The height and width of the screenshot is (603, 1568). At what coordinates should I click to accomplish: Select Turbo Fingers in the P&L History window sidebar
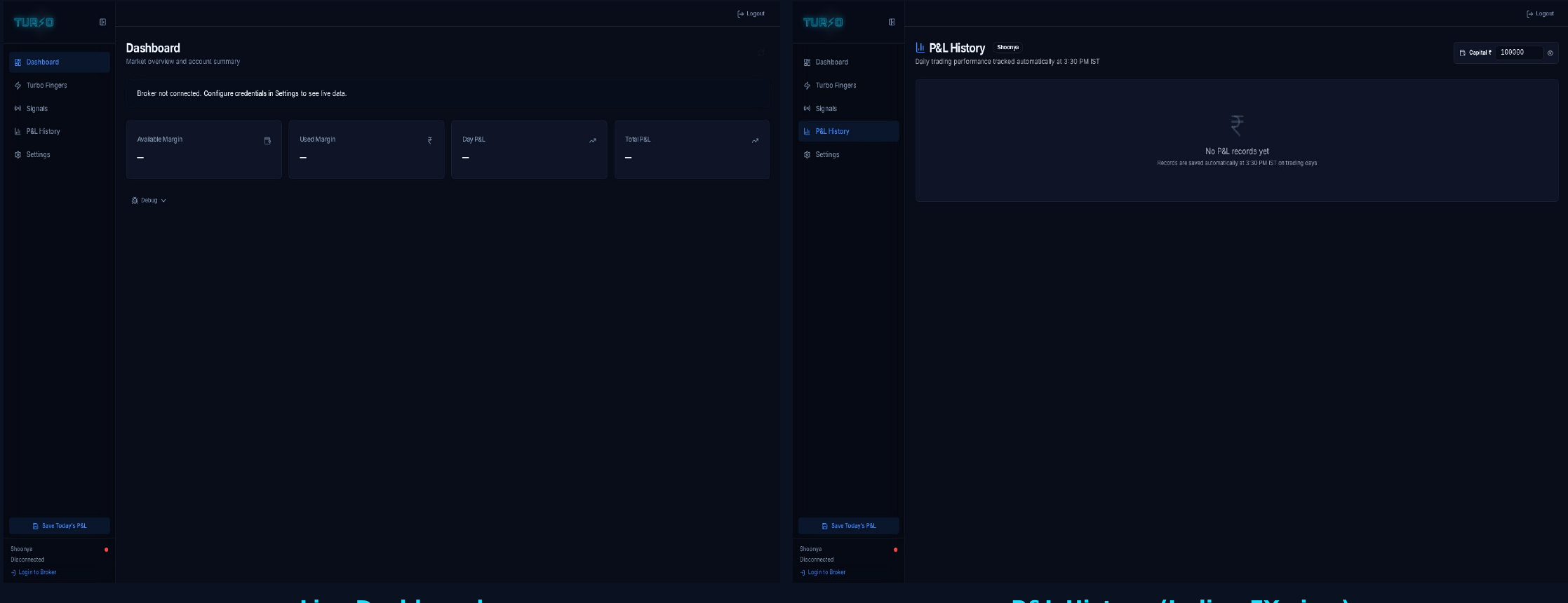[x=849, y=86]
